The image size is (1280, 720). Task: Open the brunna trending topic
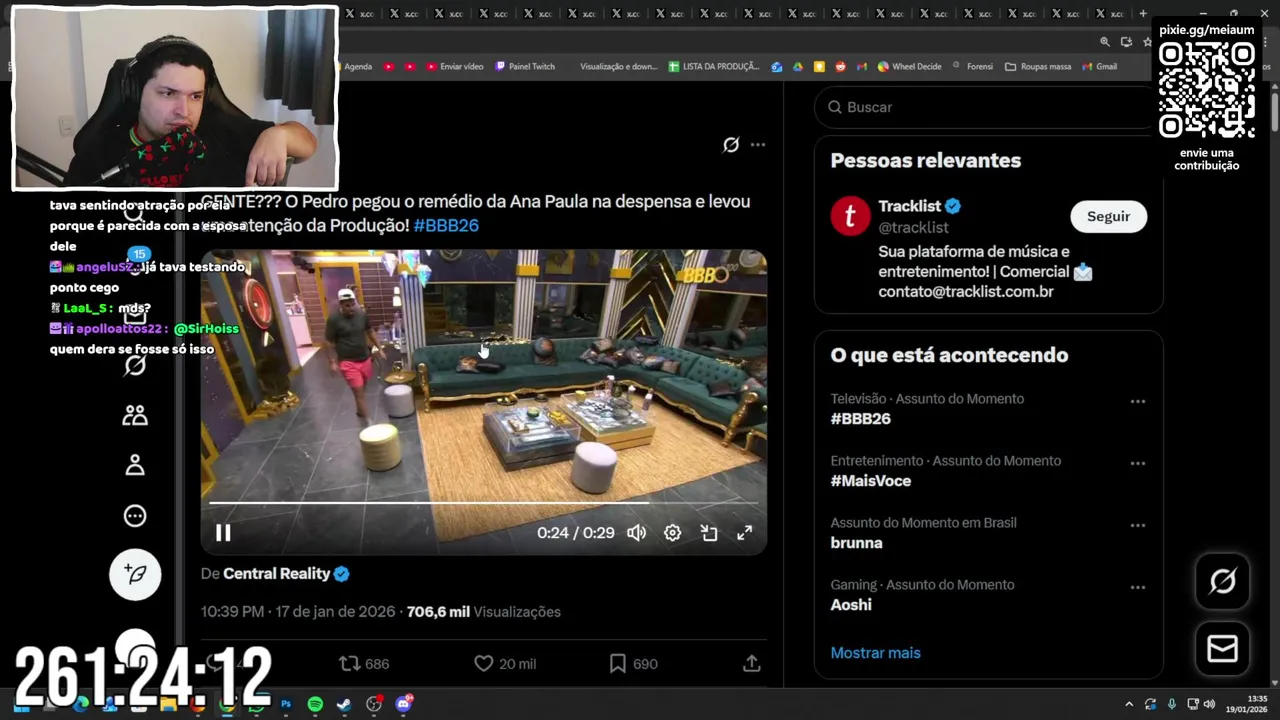click(856, 543)
